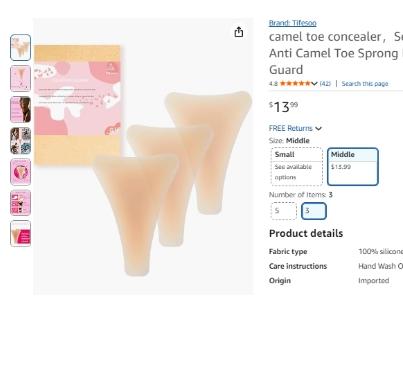Select the fifth thumbnail with circular graphic
This screenshot has height=366, width=403.
click(x=21, y=172)
